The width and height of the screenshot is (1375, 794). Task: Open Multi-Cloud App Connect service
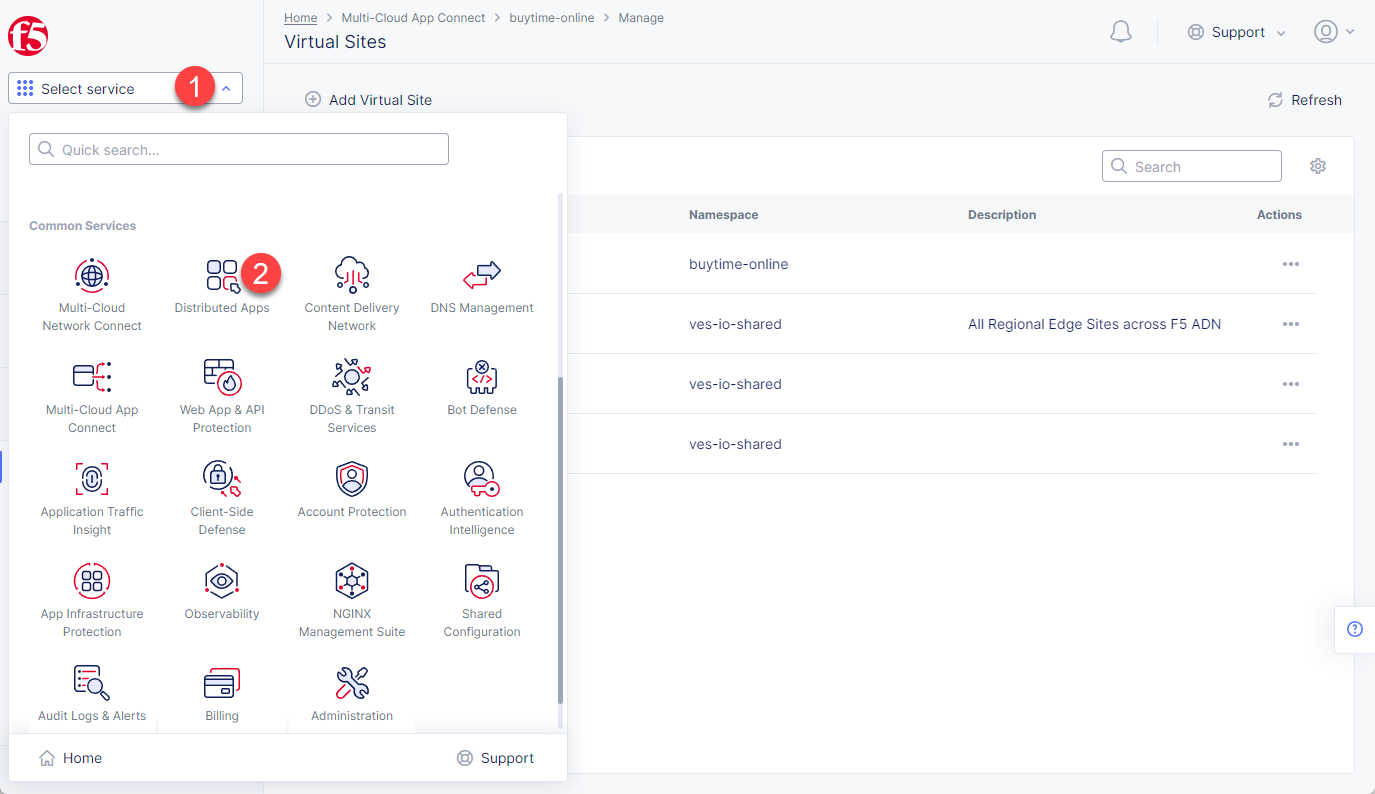pos(92,396)
